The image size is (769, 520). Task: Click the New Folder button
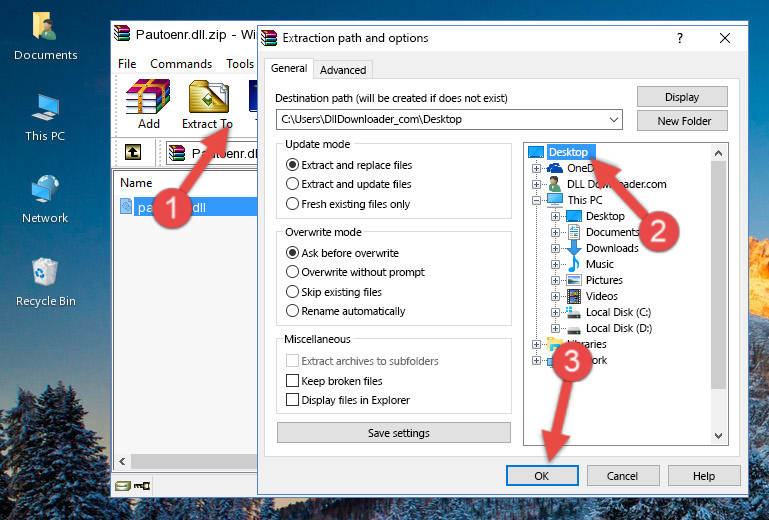(x=682, y=121)
